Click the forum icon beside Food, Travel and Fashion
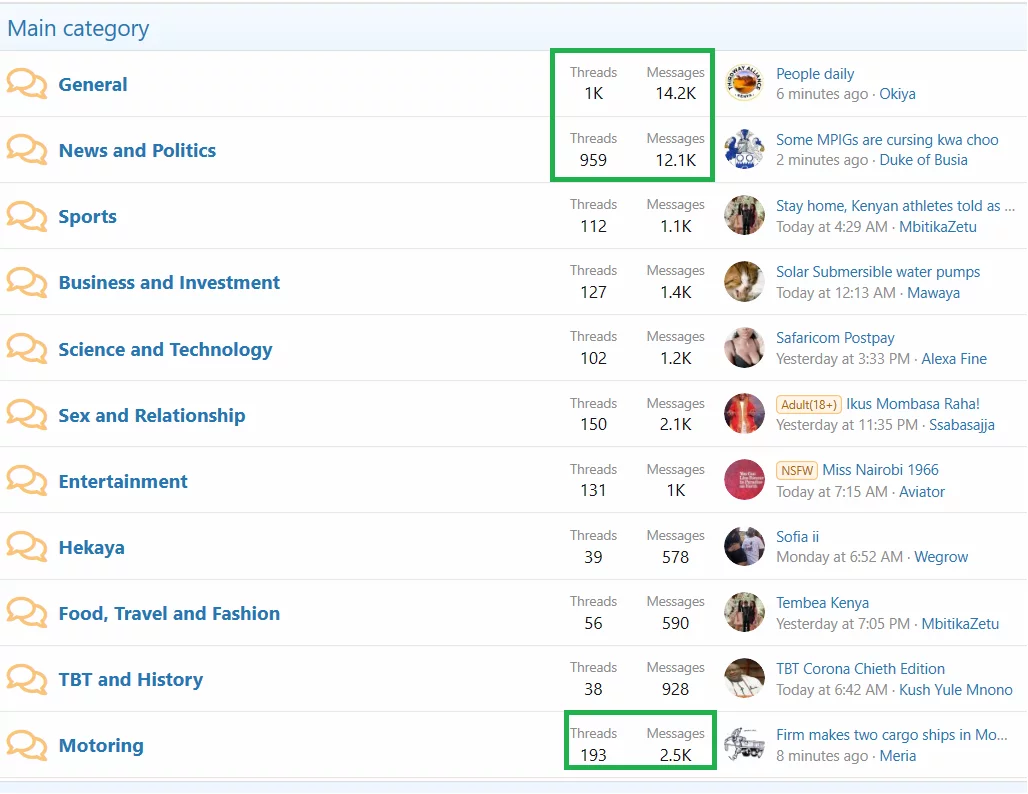1028x794 pixels. point(27,613)
